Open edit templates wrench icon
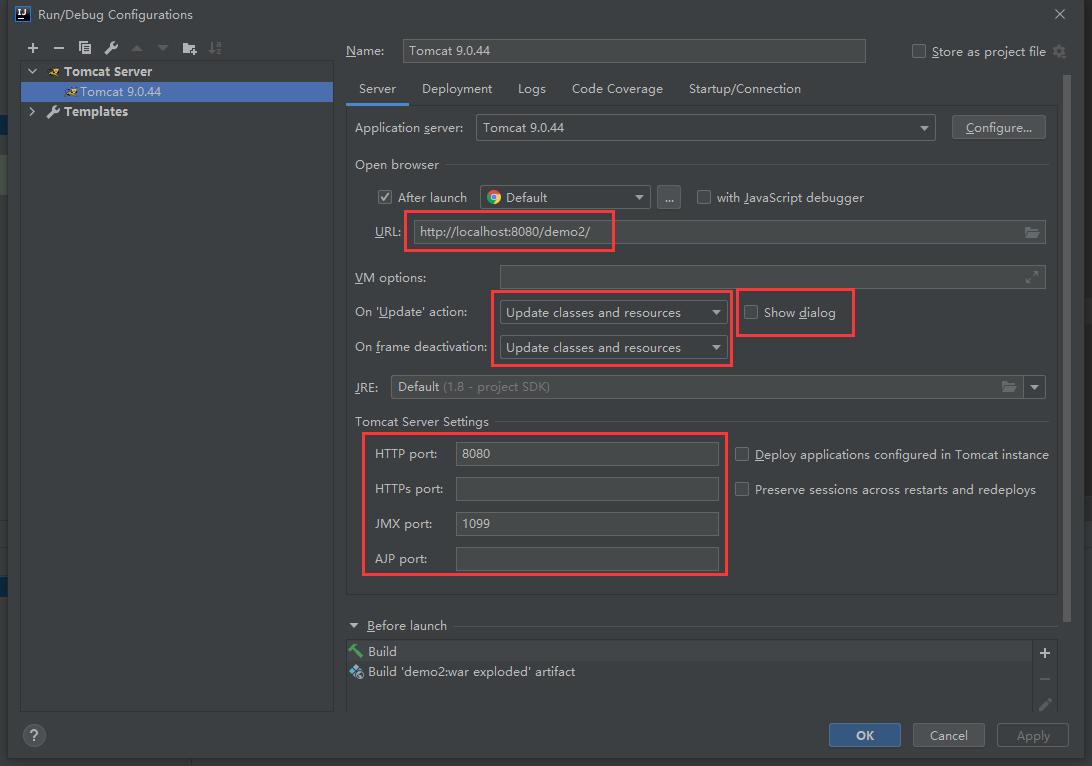The width and height of the screenshot is (1092, 766). coord(111,48)
